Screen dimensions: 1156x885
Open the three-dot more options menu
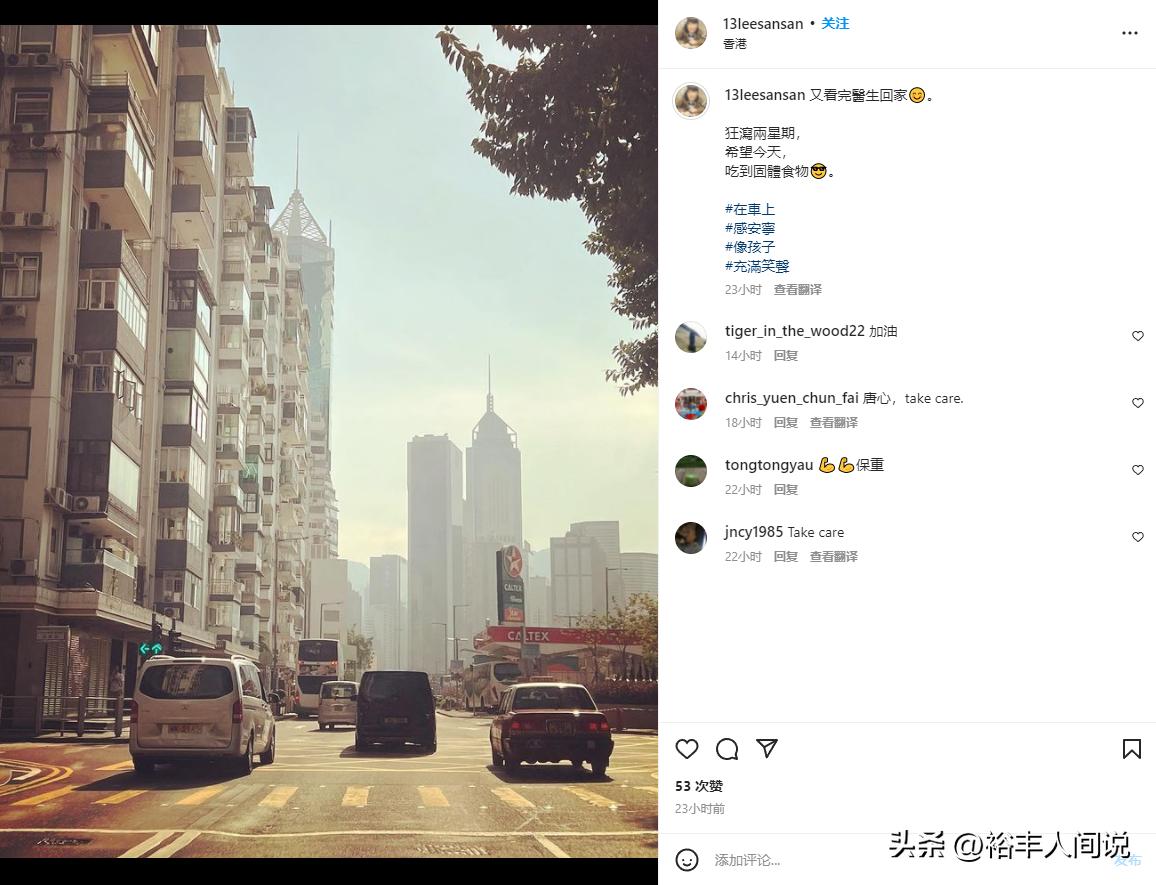tap(1129, 33)
